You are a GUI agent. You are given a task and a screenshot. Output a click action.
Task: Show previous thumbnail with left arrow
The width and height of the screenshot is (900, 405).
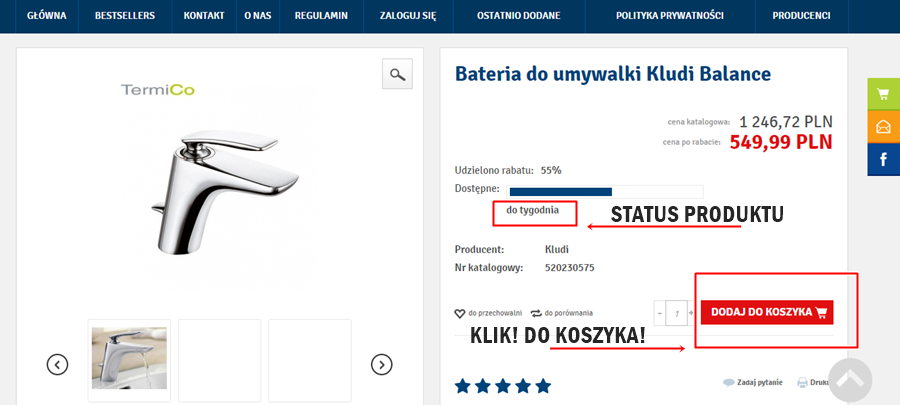coord(58,365)
